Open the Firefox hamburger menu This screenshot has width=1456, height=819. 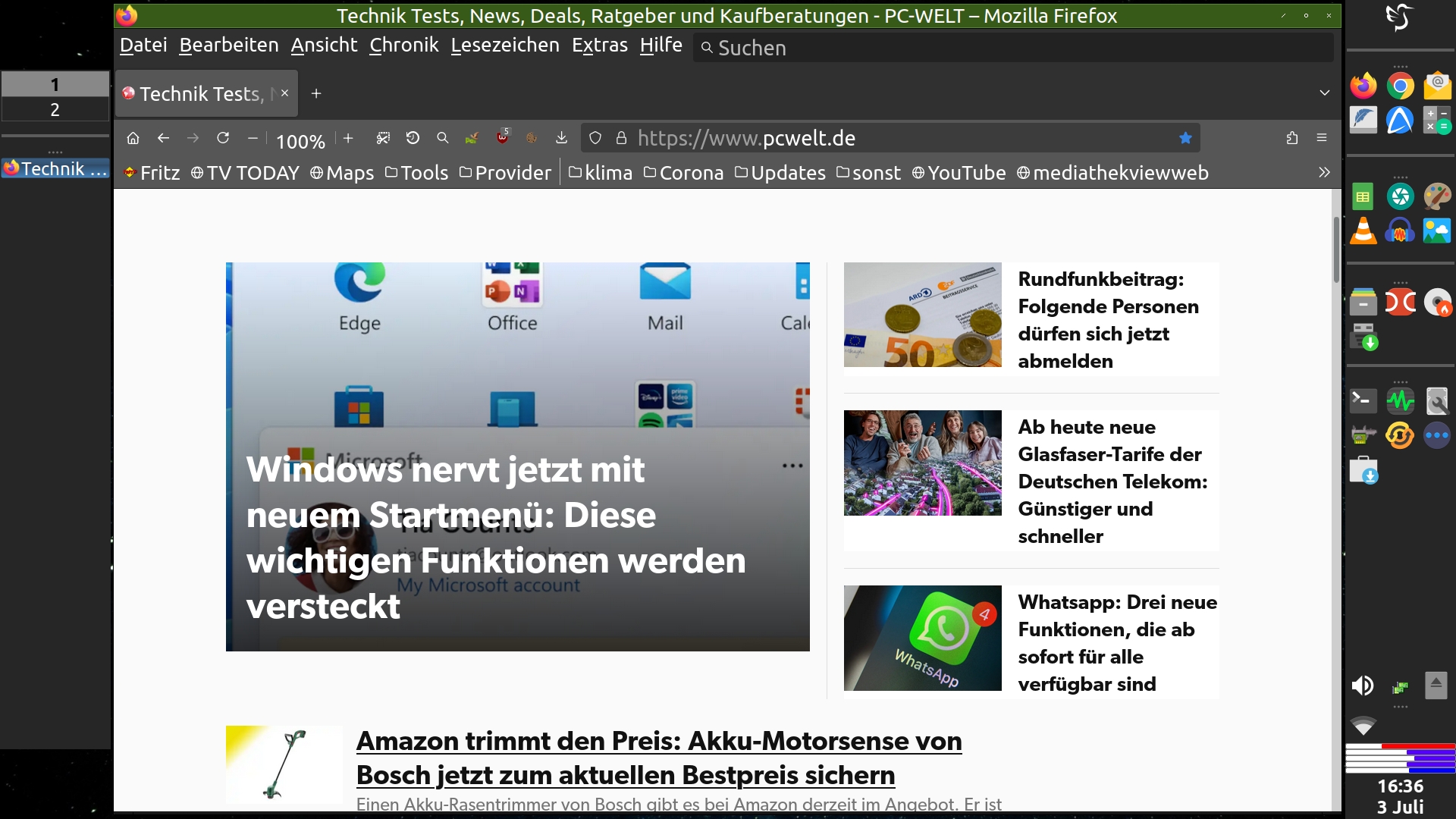(1322, 138)
